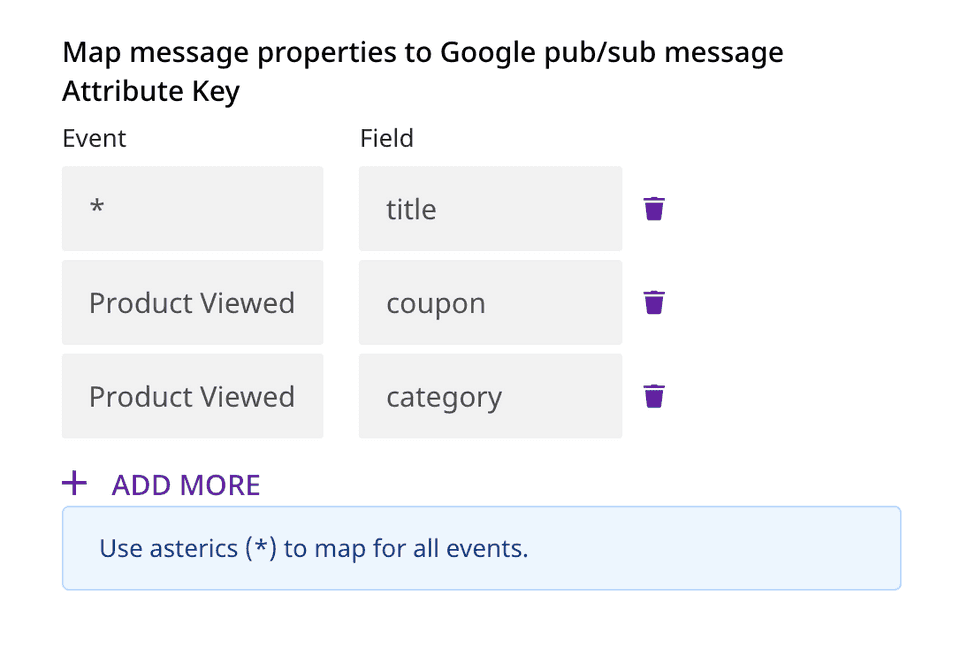
Task: Click the plus icon before ADD MORE
Action: 75,485
